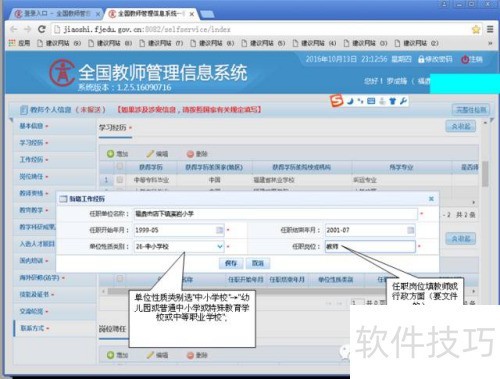Open calendar picker for 任职结束年月

(411, 230)
